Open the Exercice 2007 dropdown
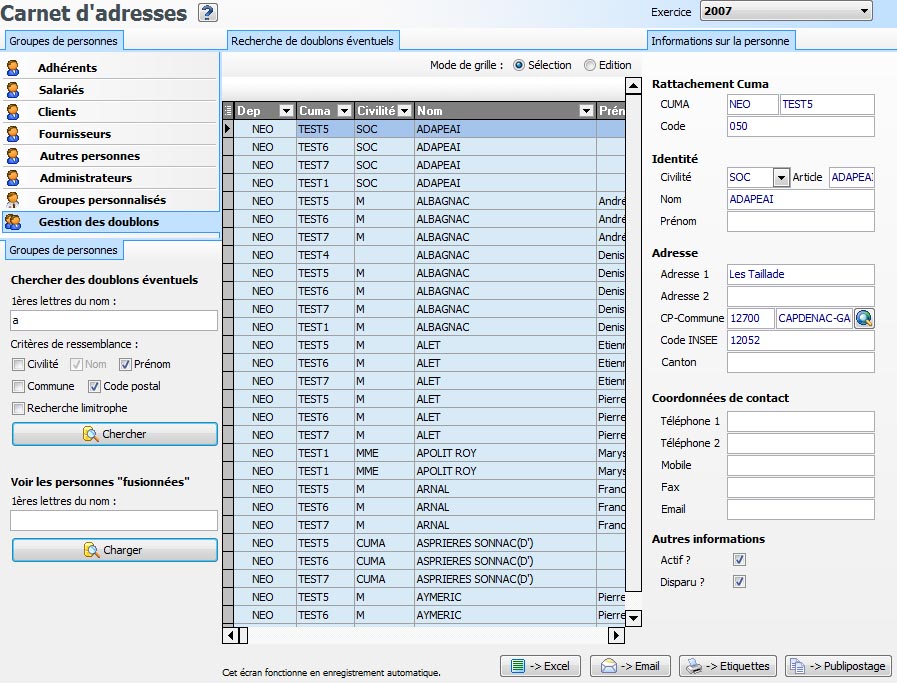 (x=864, y=11)
